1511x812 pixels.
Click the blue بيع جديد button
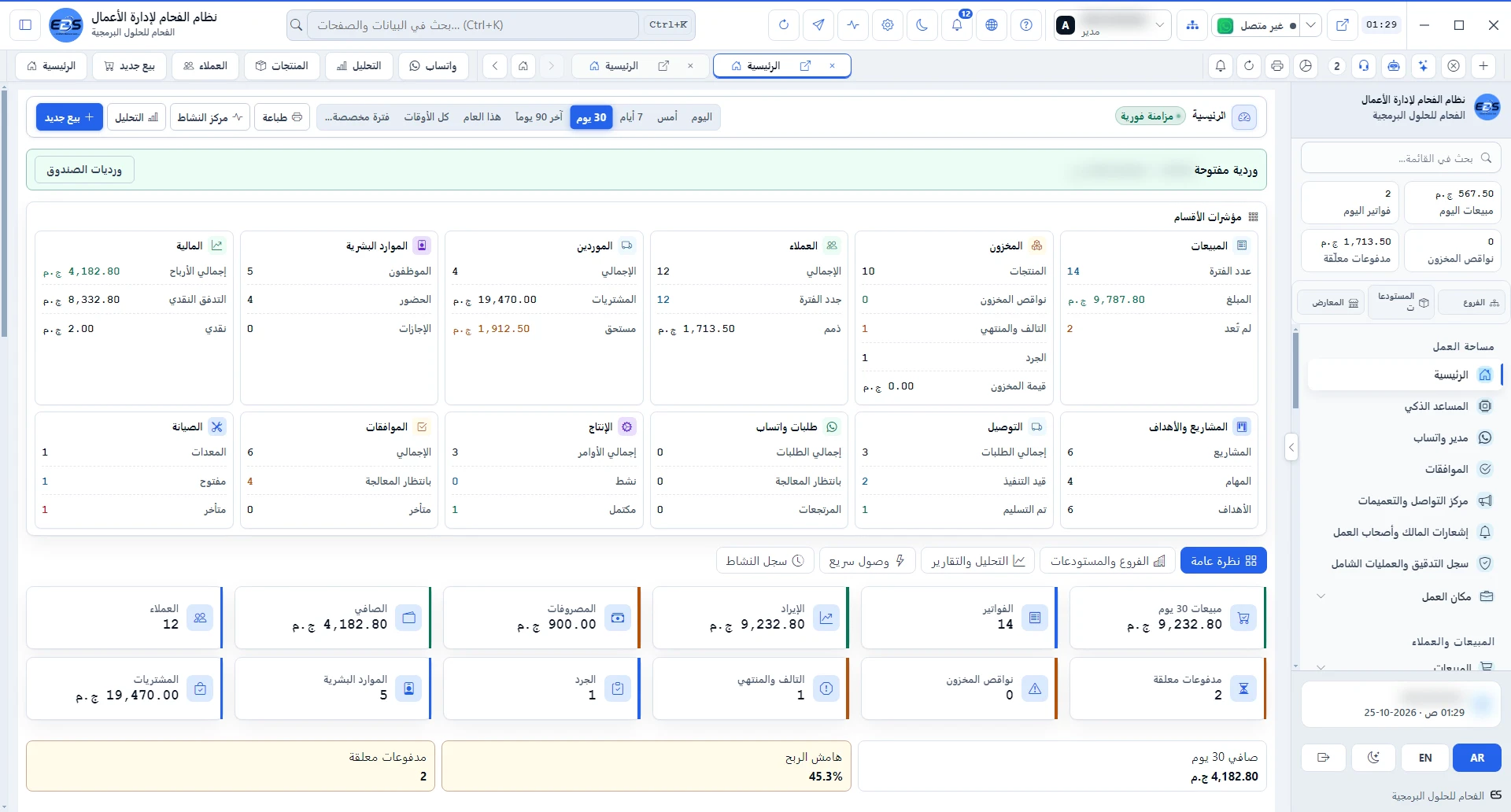click(x=69, y=117)
